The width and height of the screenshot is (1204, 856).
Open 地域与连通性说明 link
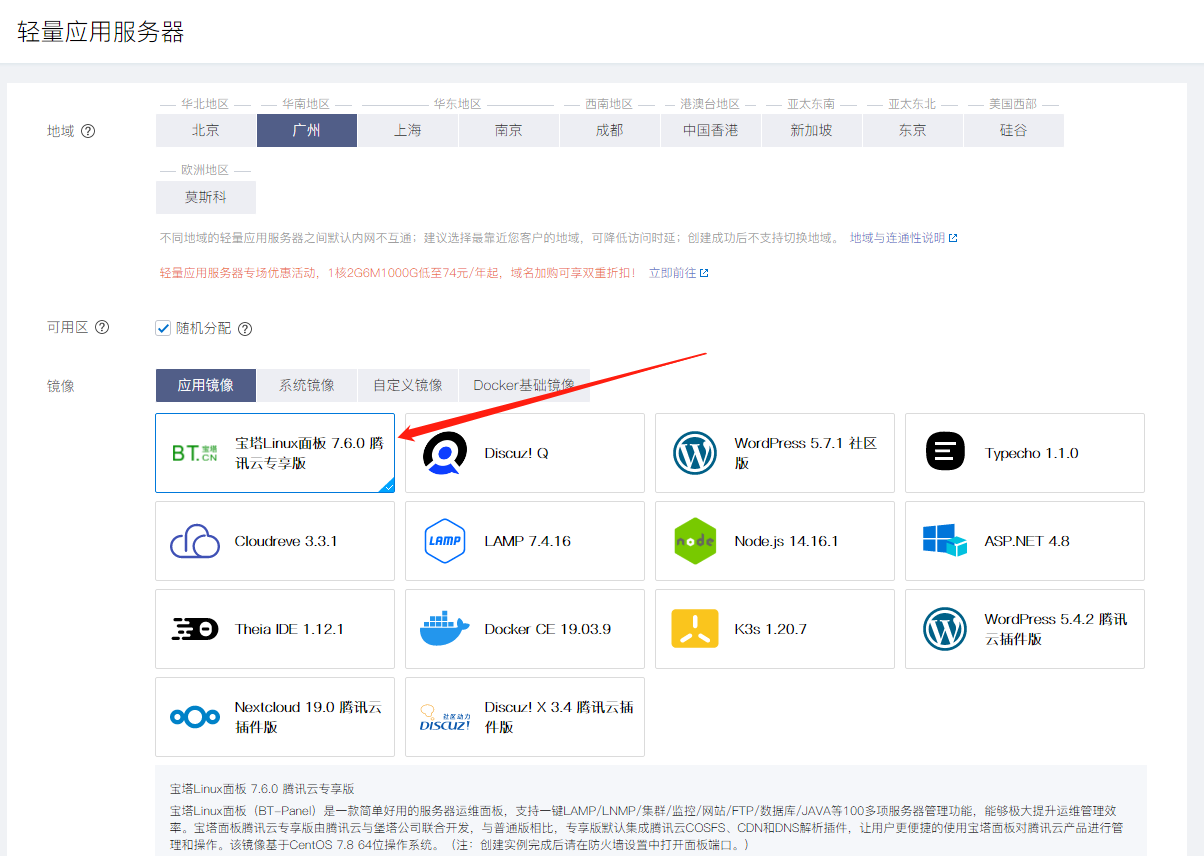click(x=897, y=238)
